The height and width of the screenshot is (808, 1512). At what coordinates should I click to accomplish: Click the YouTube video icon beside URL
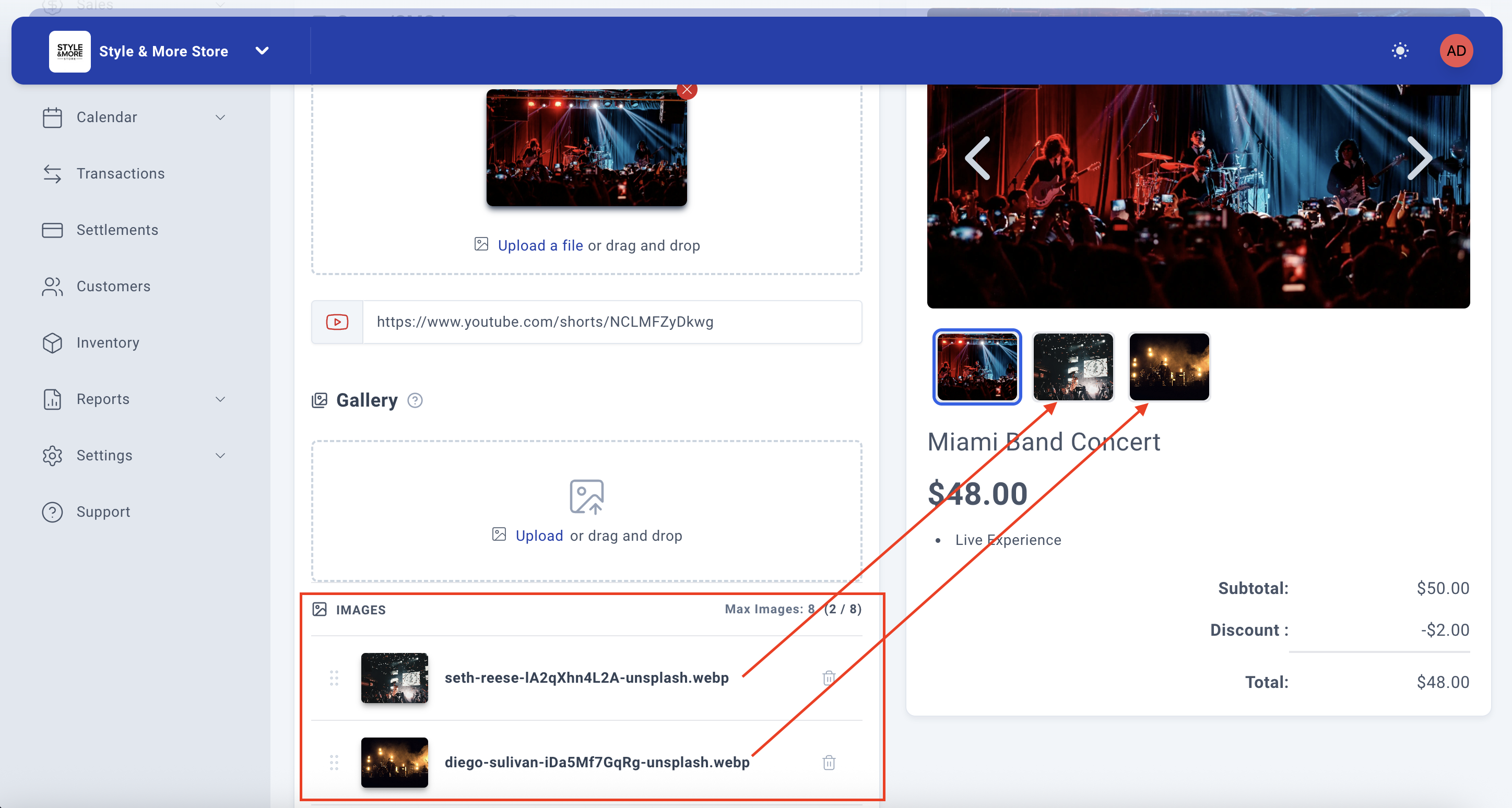pos(337,322)
